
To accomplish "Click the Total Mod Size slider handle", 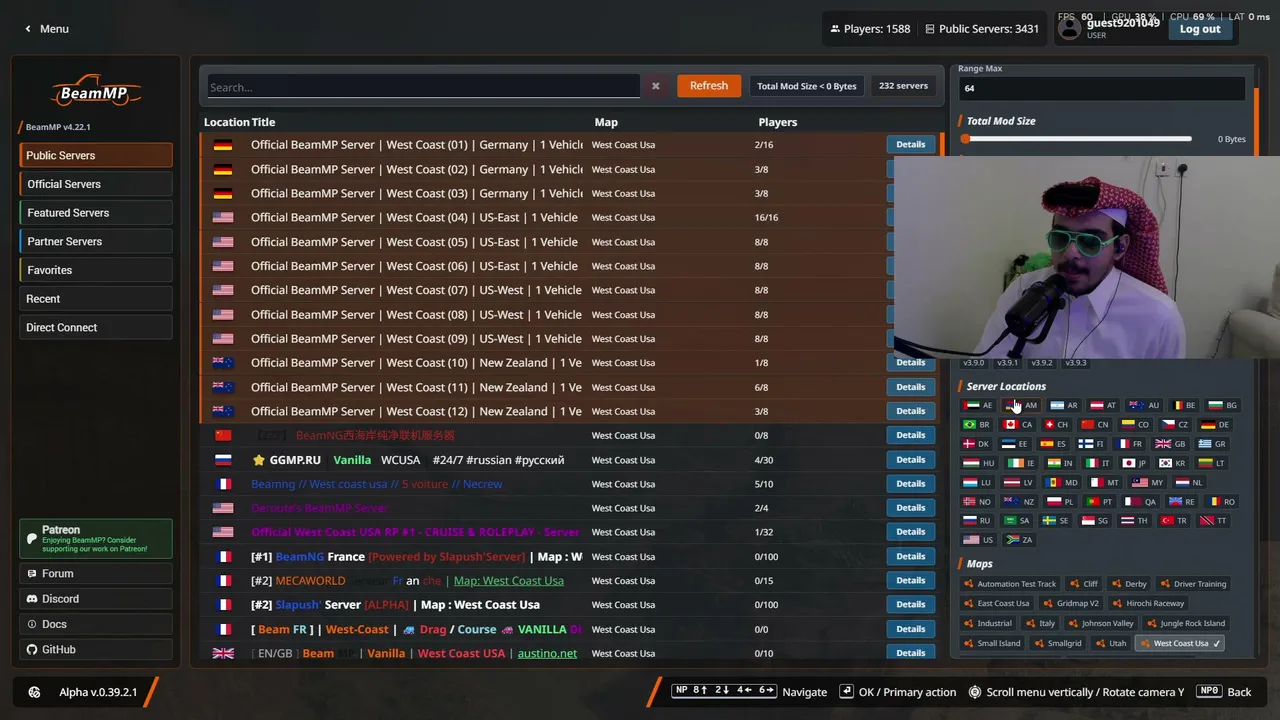I will tap(966, 139).
